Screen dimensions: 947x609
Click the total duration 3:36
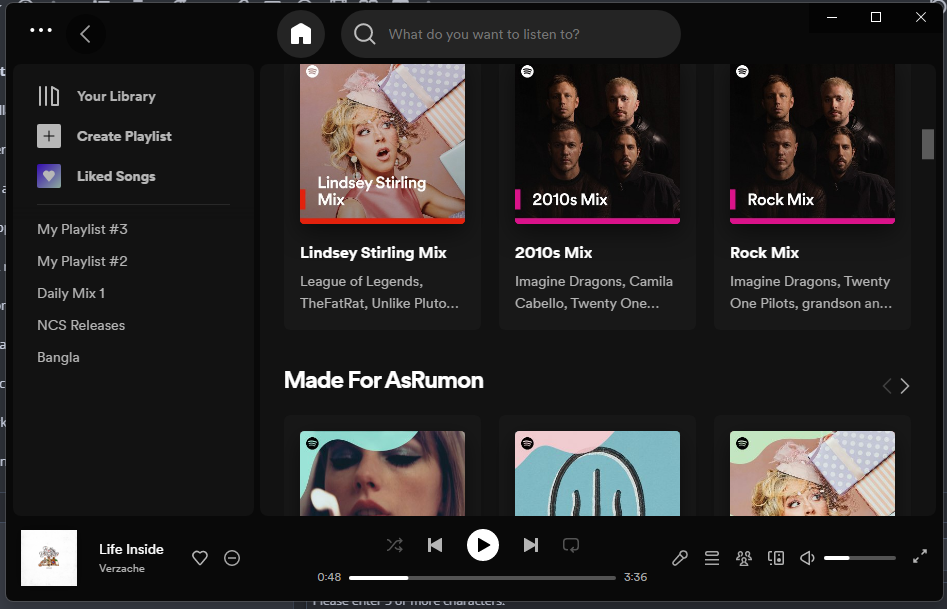tap(635, 577)
